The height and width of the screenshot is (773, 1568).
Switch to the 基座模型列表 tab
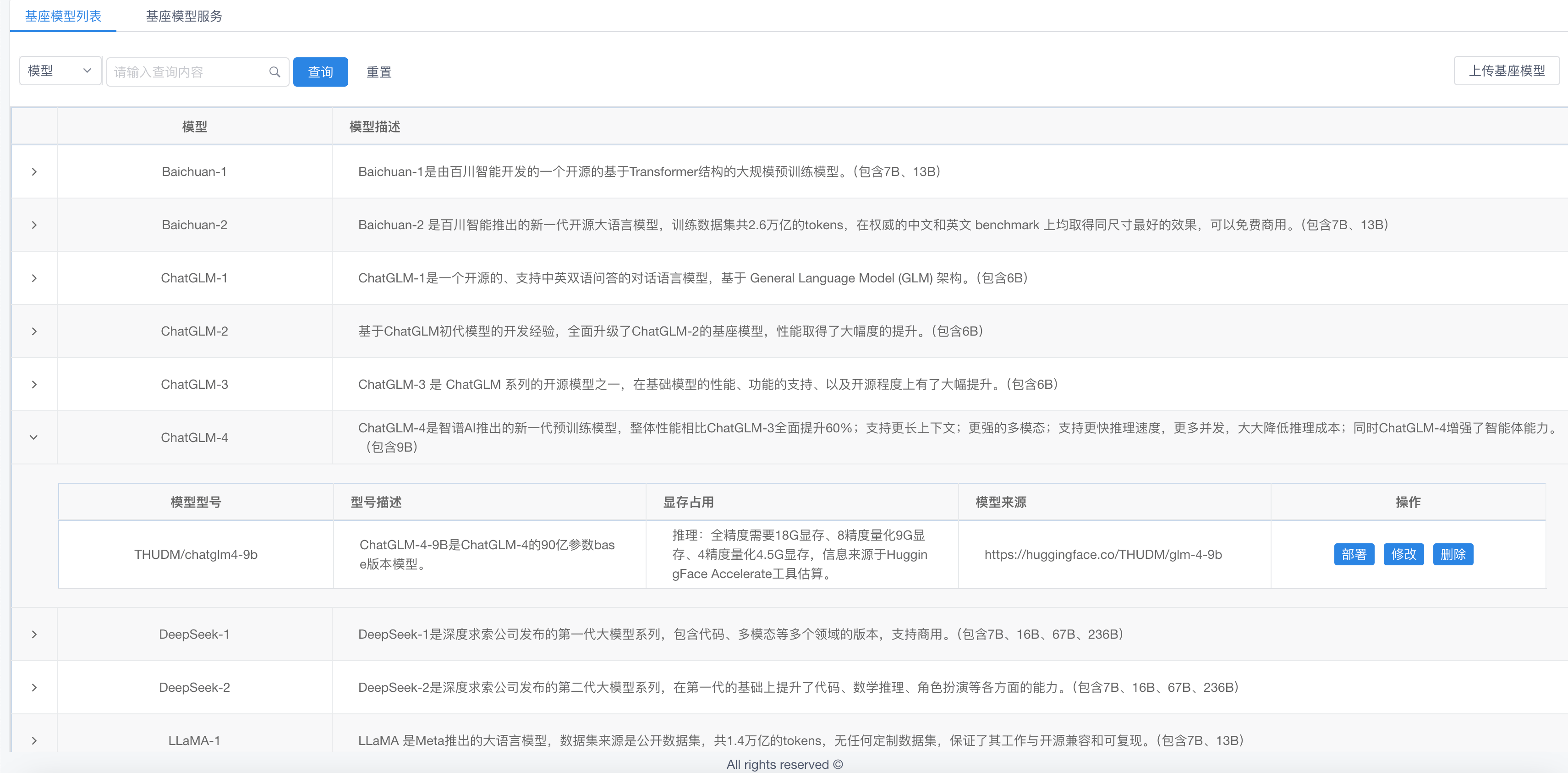(x=63, y=16)
